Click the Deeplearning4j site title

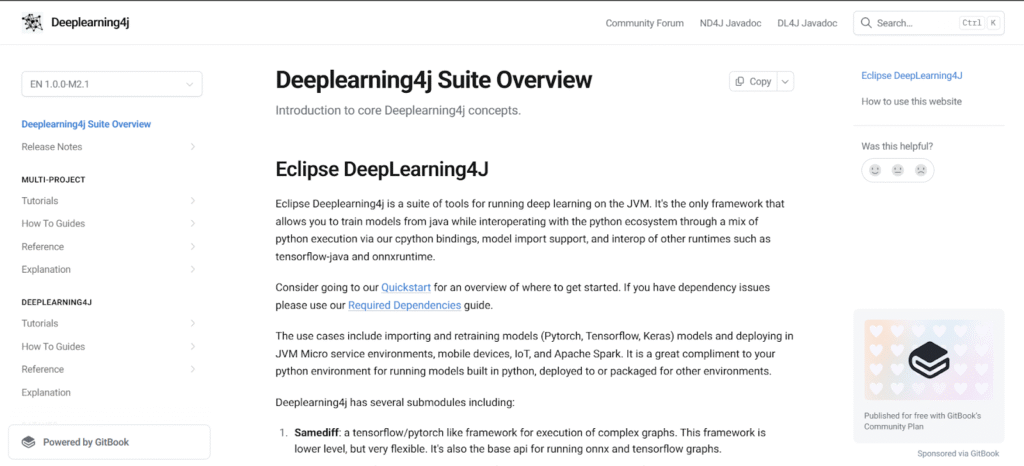pyautogui.click(x=90, y=23)
